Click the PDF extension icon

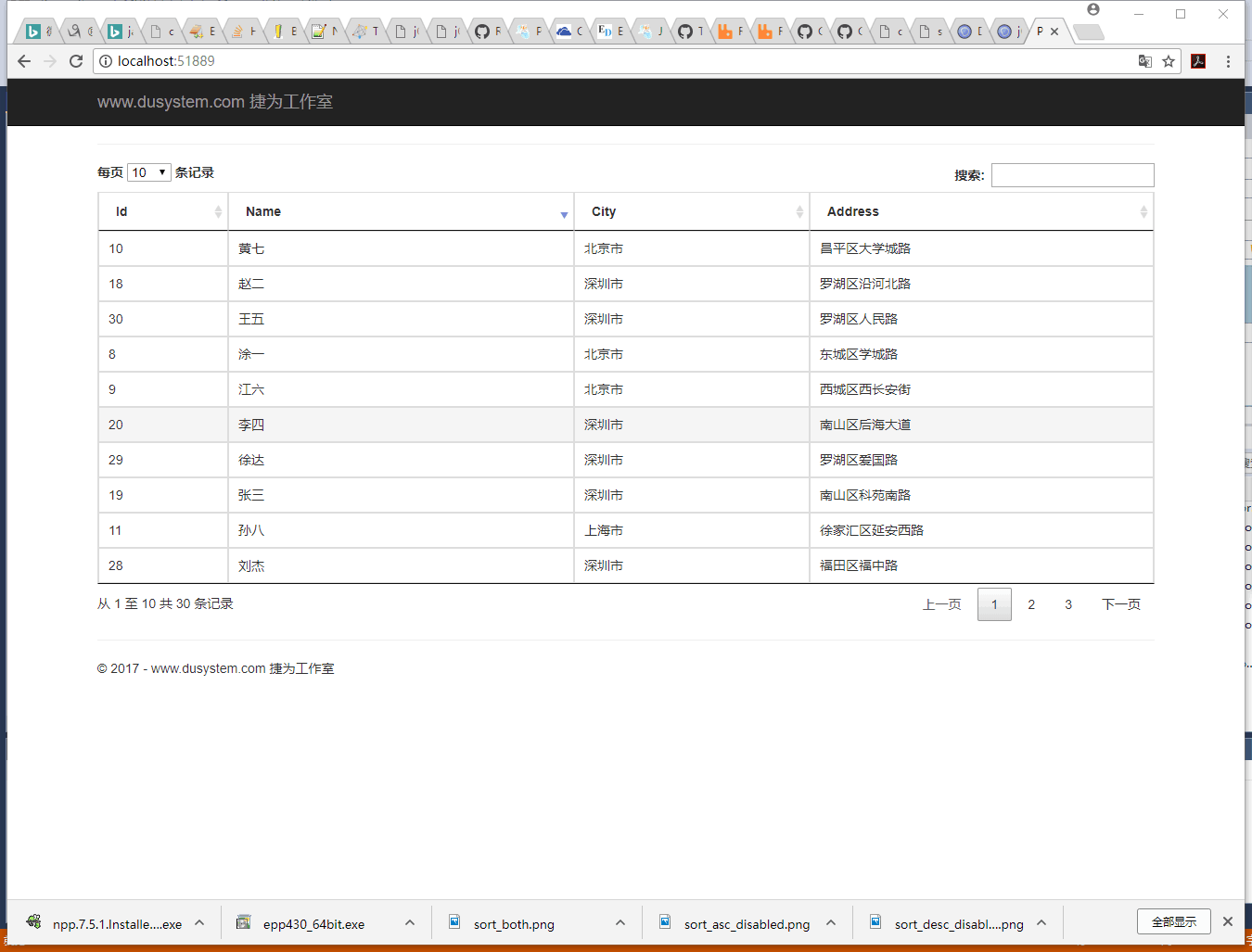[x=1198, y=61]
